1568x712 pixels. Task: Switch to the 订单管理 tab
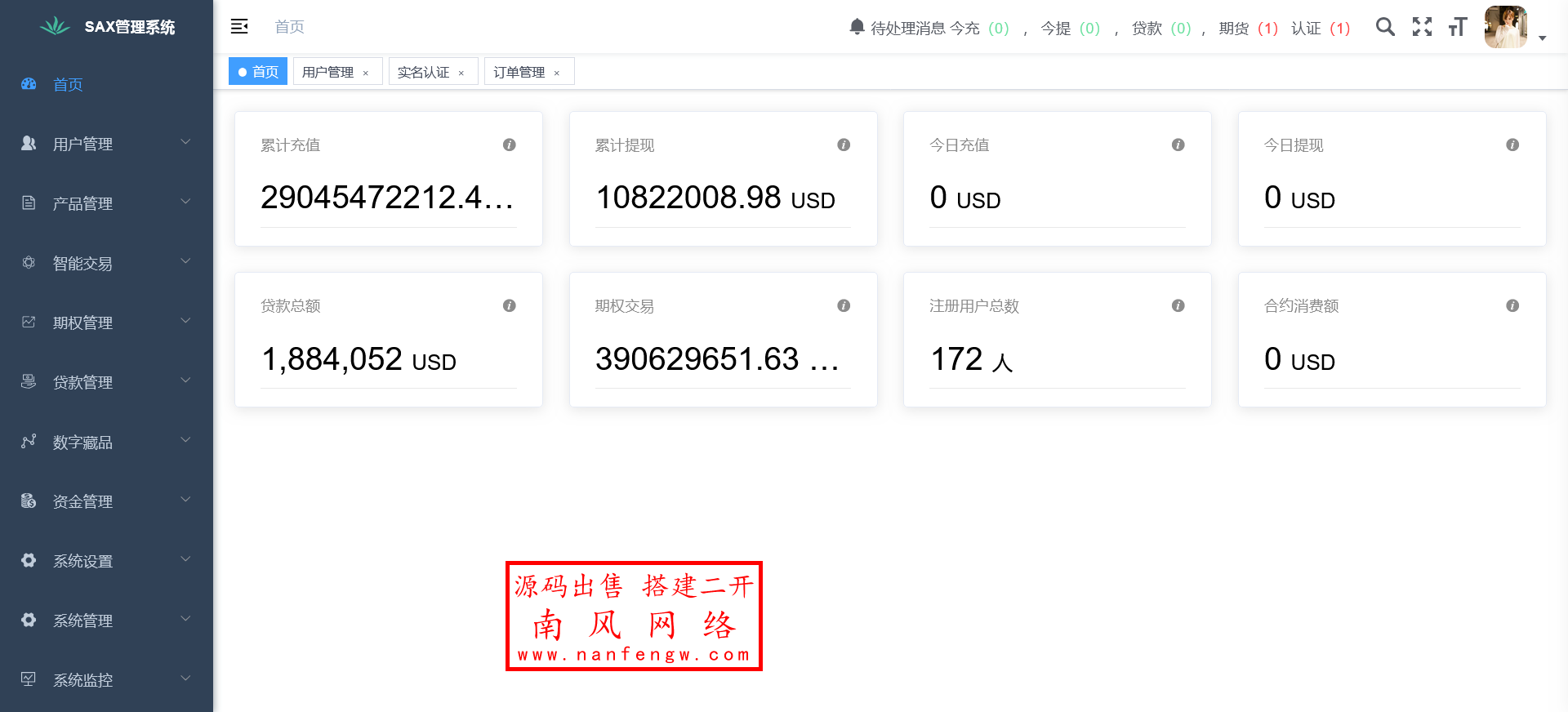tap(519, 72)
